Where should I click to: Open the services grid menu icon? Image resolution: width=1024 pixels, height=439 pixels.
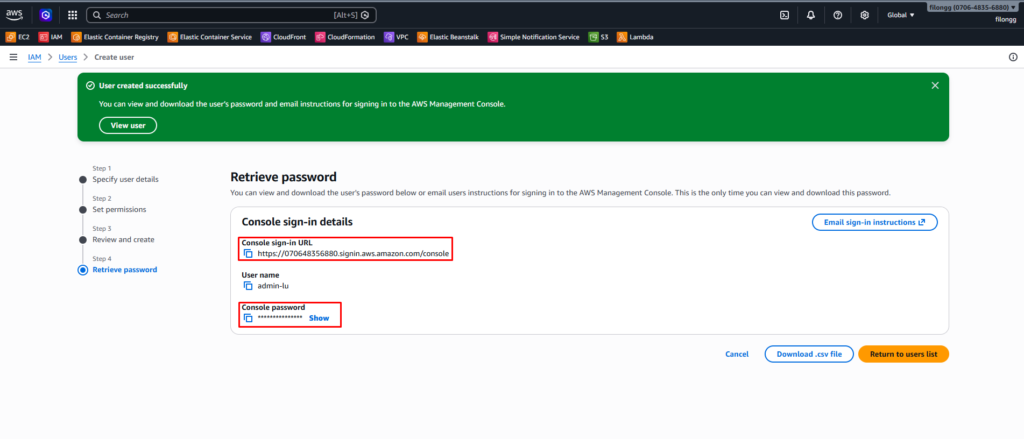72,15
